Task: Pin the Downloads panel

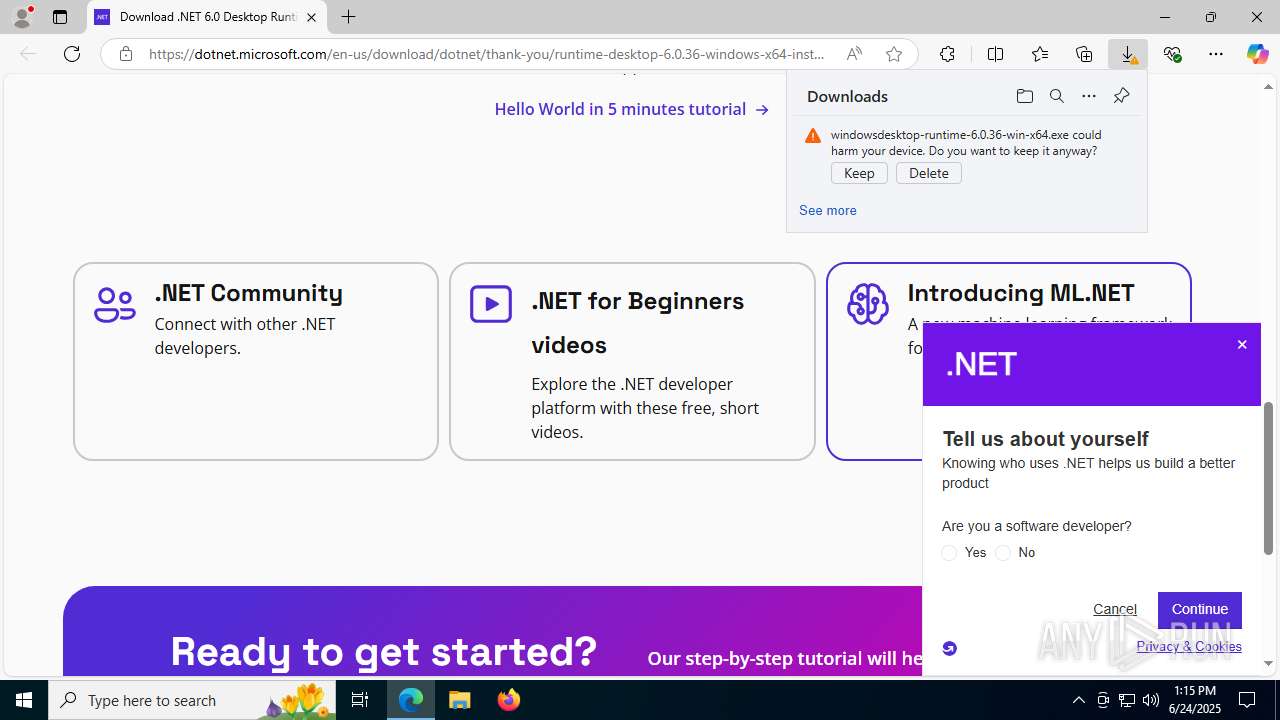Action: [x=1121, y=96]
